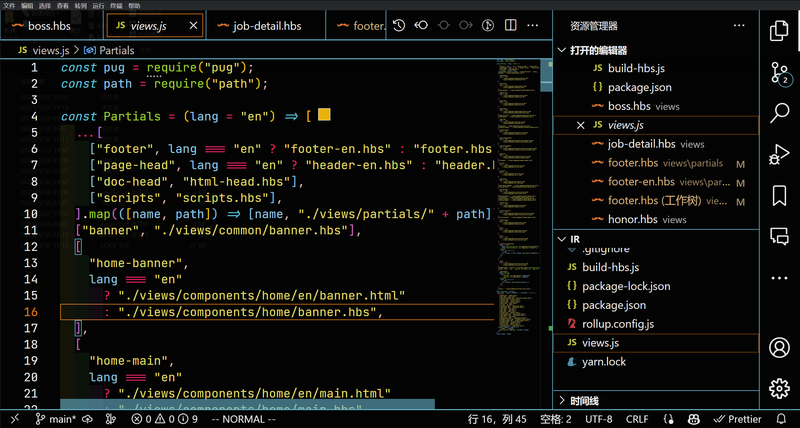The height and width of the screenshot is (428, 800).
Task: Click the editor minimap
Action: (x=518, y=196)
